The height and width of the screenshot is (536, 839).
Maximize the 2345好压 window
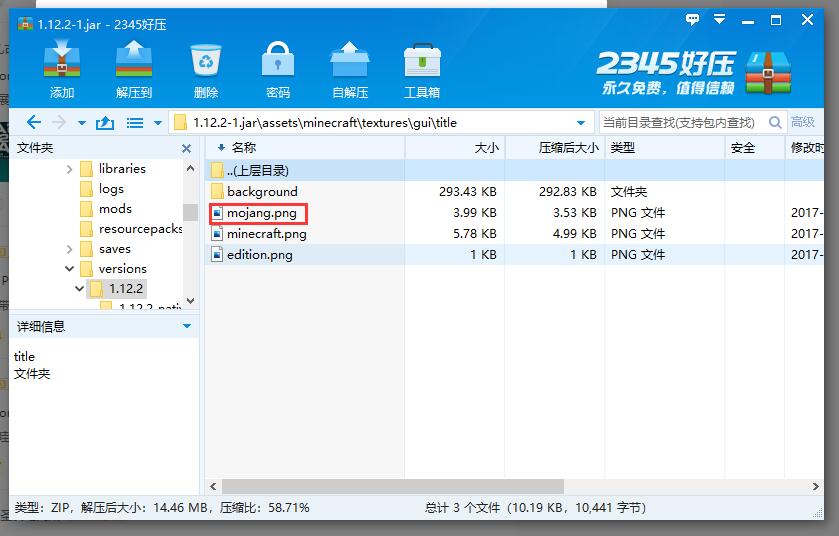(x=776, y=20)
